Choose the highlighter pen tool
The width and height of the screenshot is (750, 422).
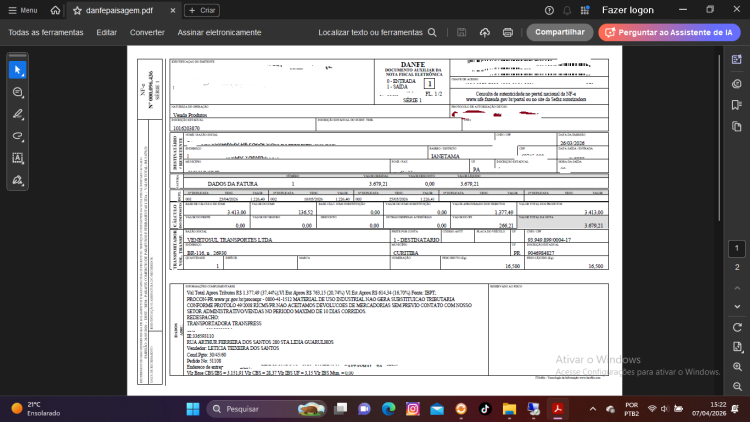(18, 114)
